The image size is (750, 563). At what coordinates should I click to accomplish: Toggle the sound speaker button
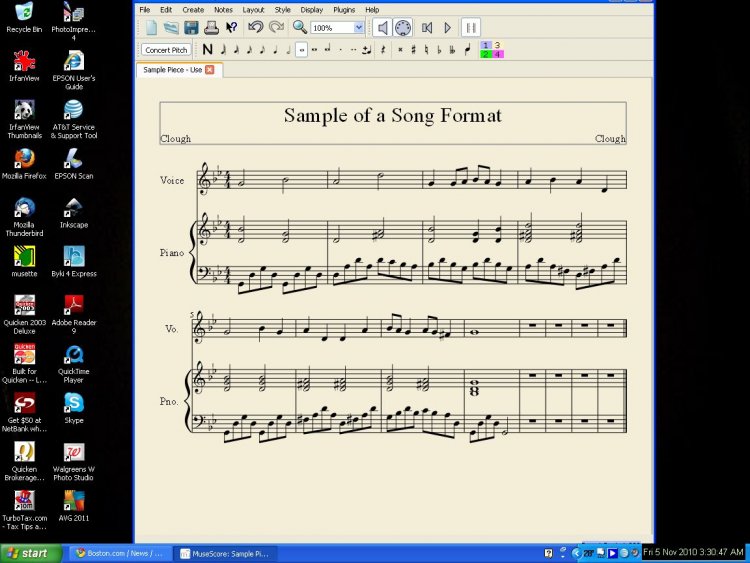click(x=382, y=28)
